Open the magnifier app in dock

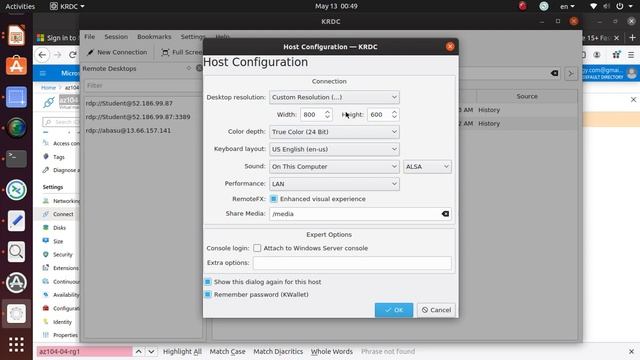click(16, 251)
